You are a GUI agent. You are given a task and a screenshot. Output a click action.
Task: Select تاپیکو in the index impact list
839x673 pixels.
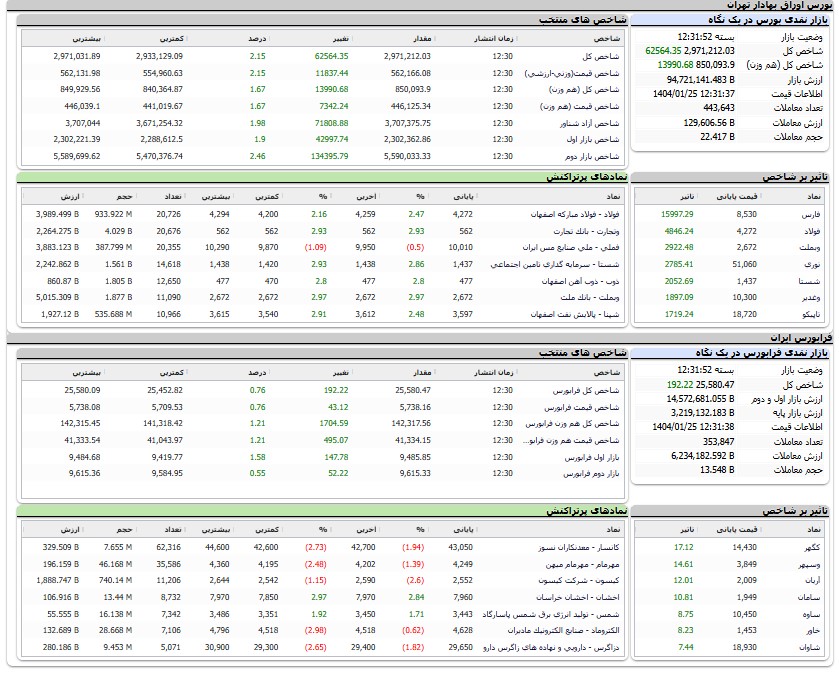coord(811,315)
